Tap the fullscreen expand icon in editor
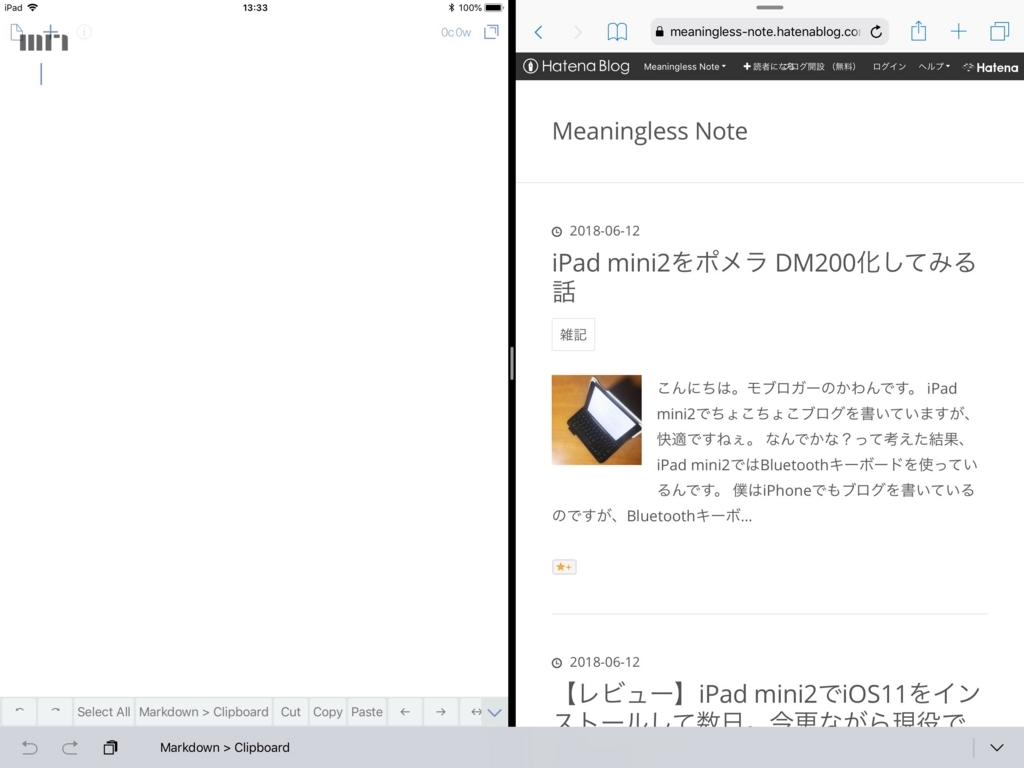The image size is (1024, 768). coord(491,32)
